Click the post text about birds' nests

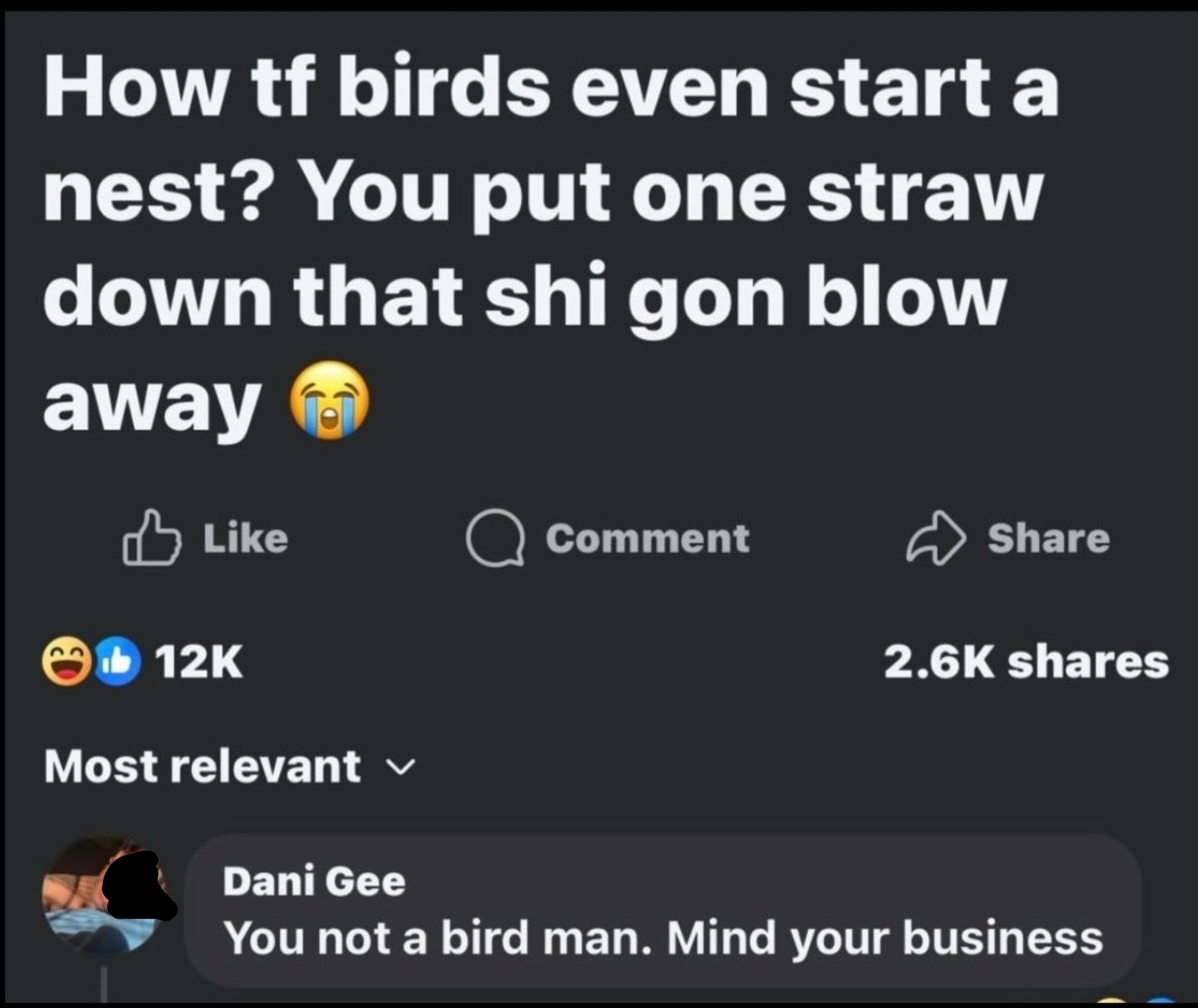pos(551,240)
